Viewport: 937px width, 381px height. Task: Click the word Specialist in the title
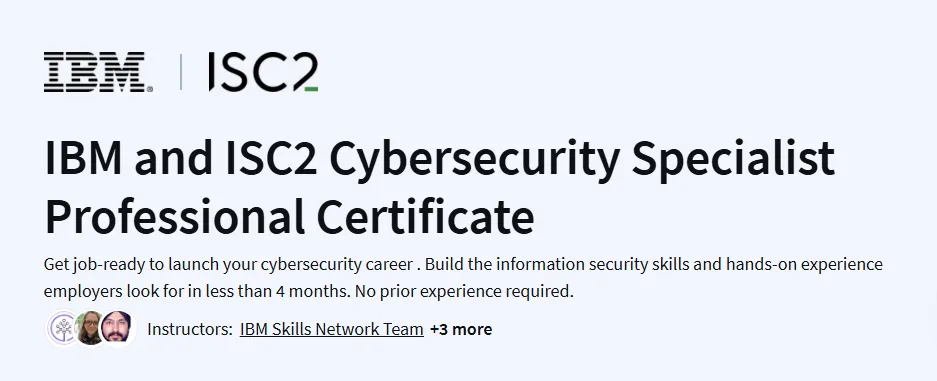click(733, 160)
